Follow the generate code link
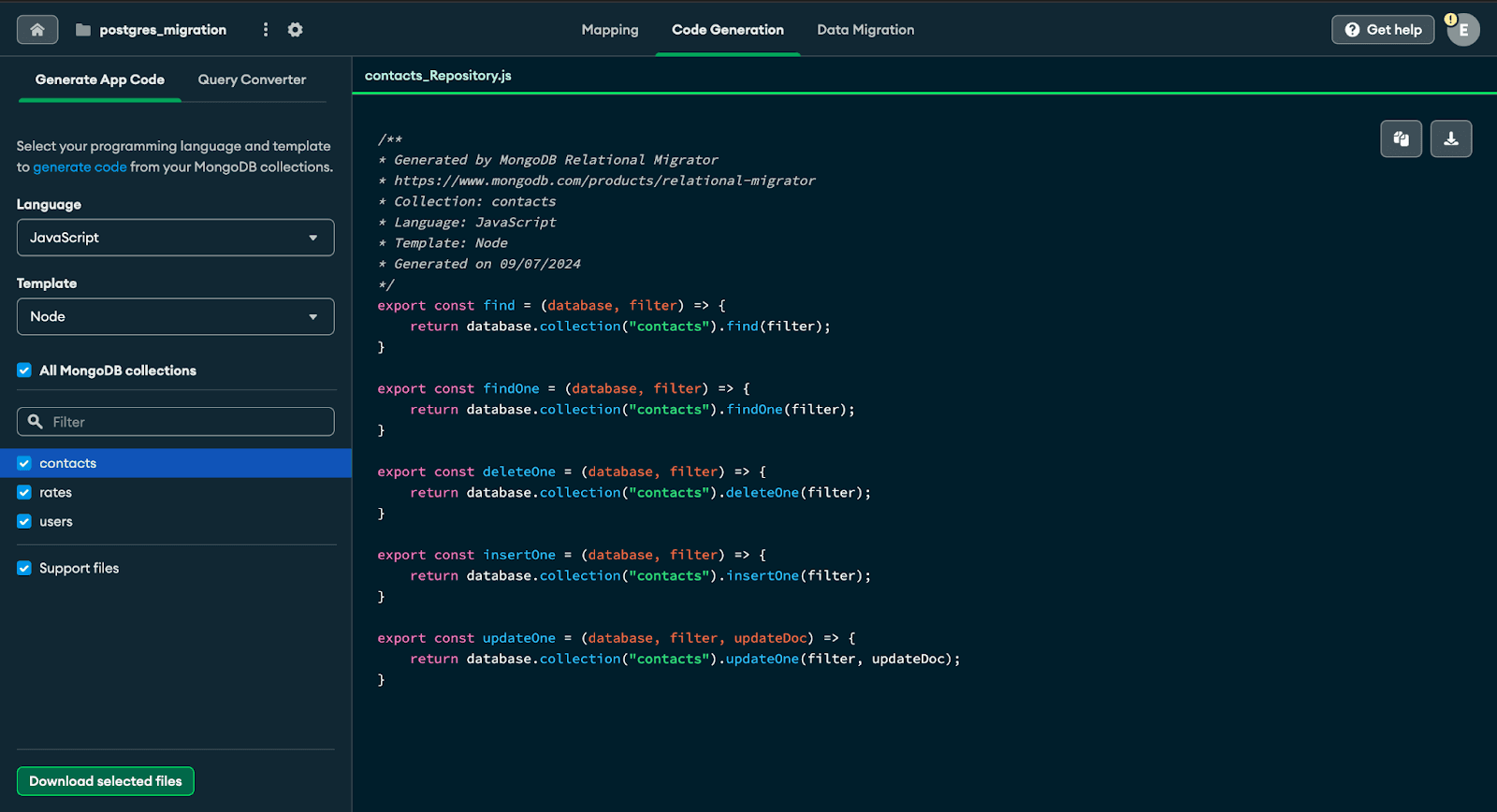This screenshot has width=1497, height=812. coord(80,167)
